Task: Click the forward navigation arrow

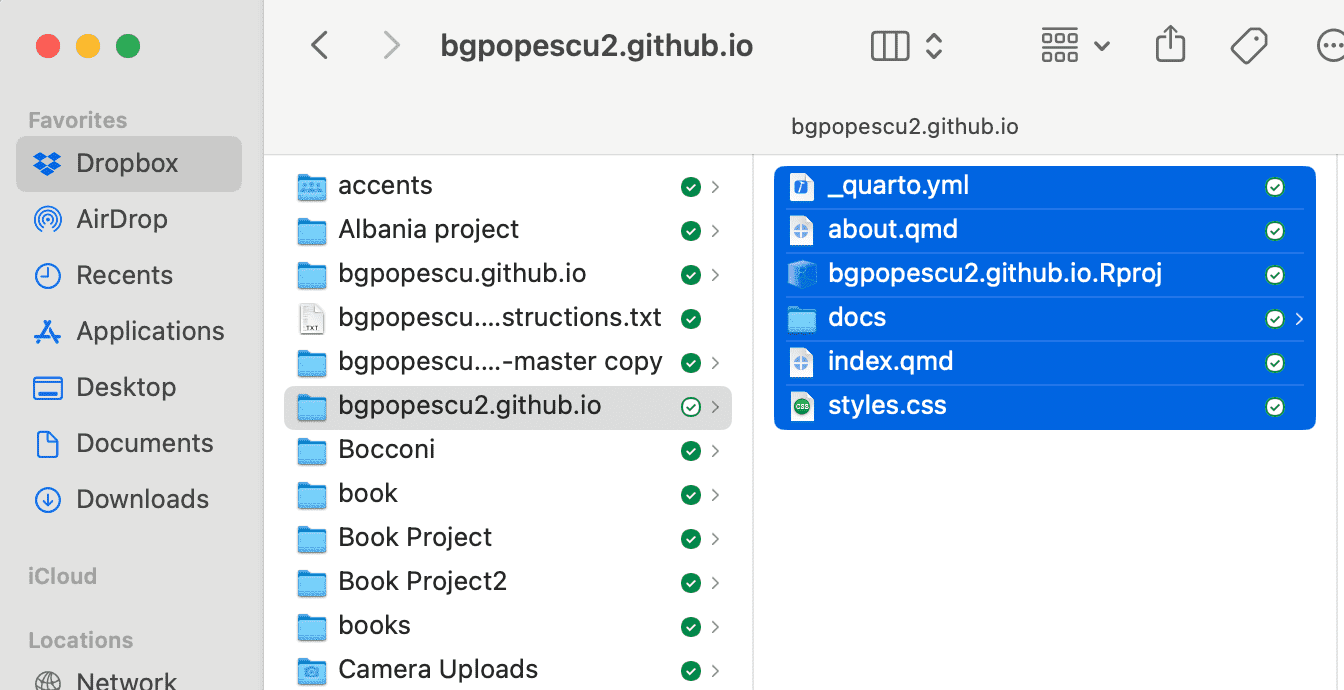Action: pos(391,46)
